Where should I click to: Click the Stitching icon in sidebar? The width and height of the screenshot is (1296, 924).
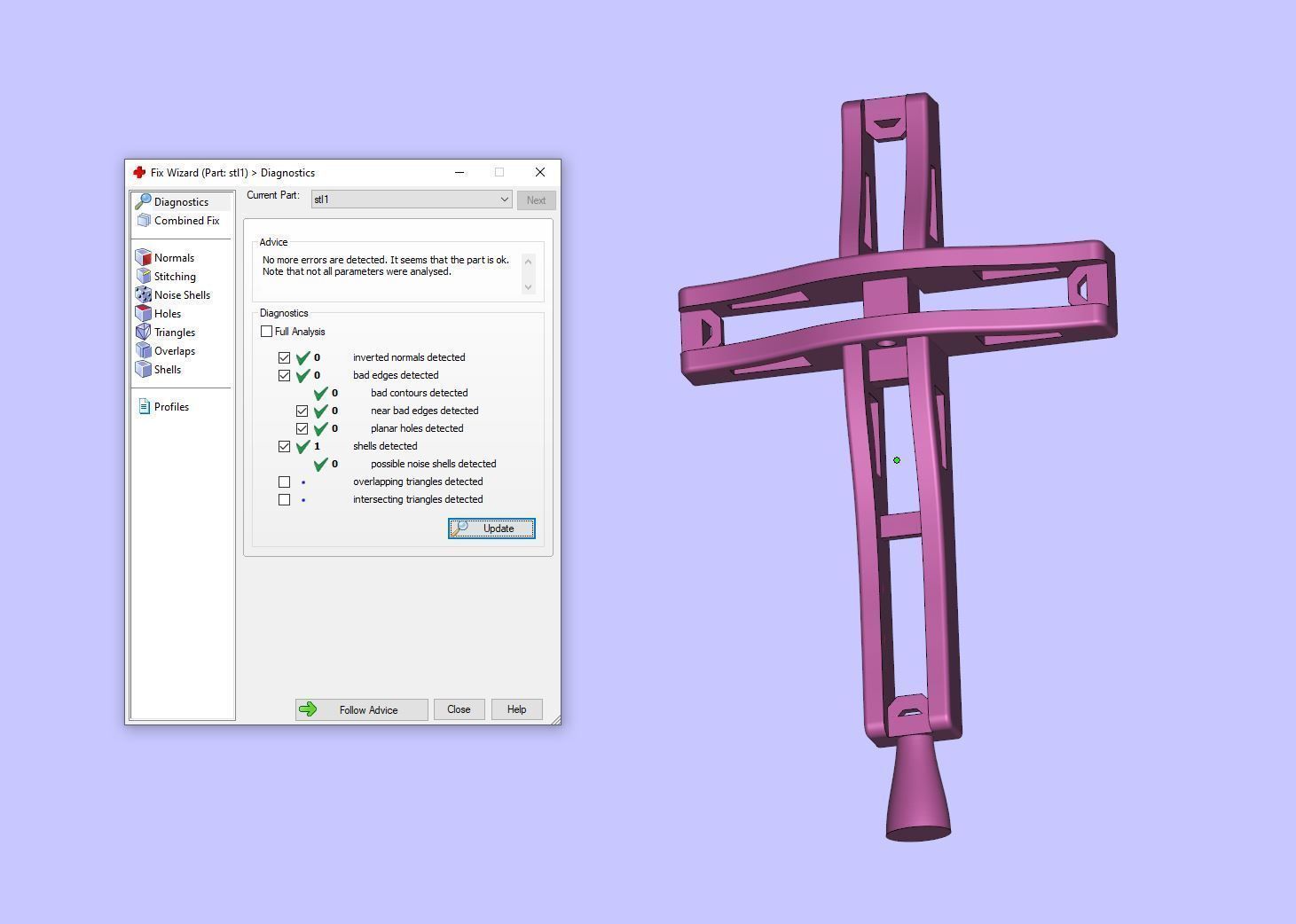[x=144, y=276]
